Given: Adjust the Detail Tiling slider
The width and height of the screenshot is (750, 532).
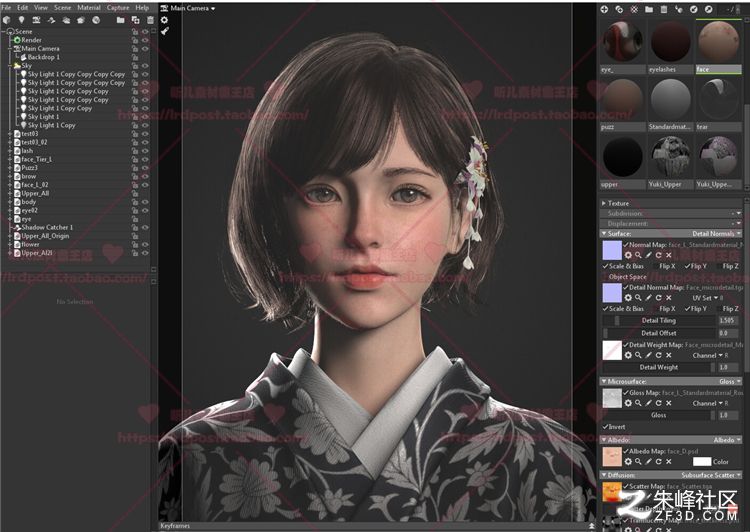Looking at the screenshot, I should point(659,321).
